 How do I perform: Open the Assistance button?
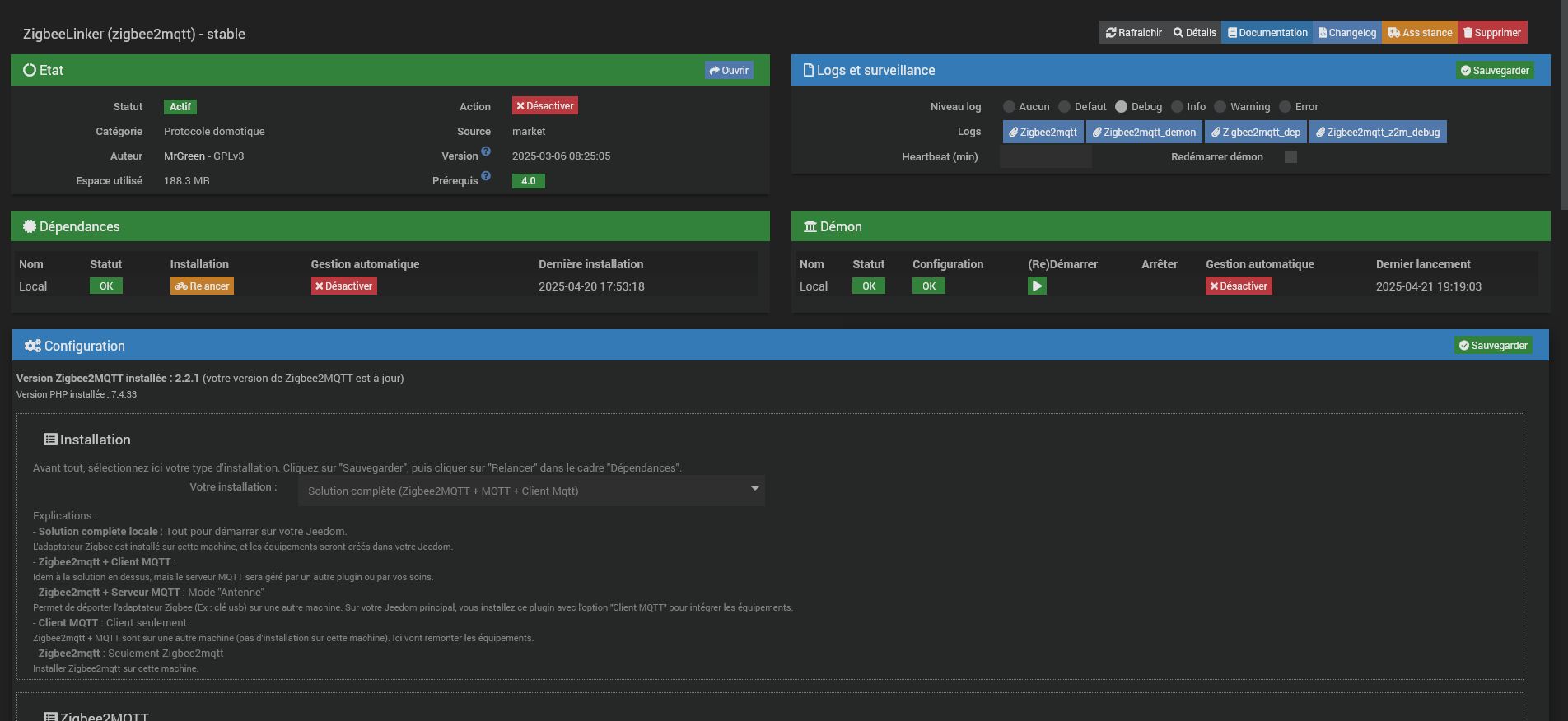(x=1420, y=33)
